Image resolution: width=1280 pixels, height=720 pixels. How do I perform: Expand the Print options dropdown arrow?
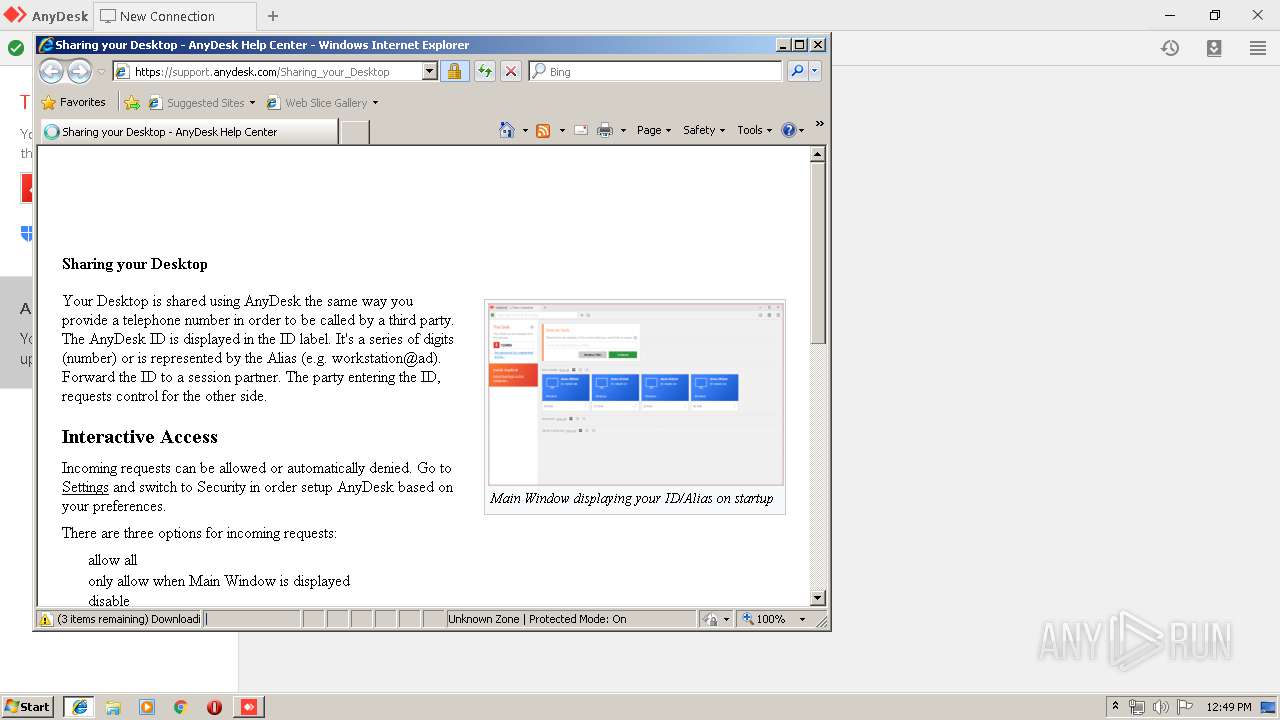click(623, 130)
